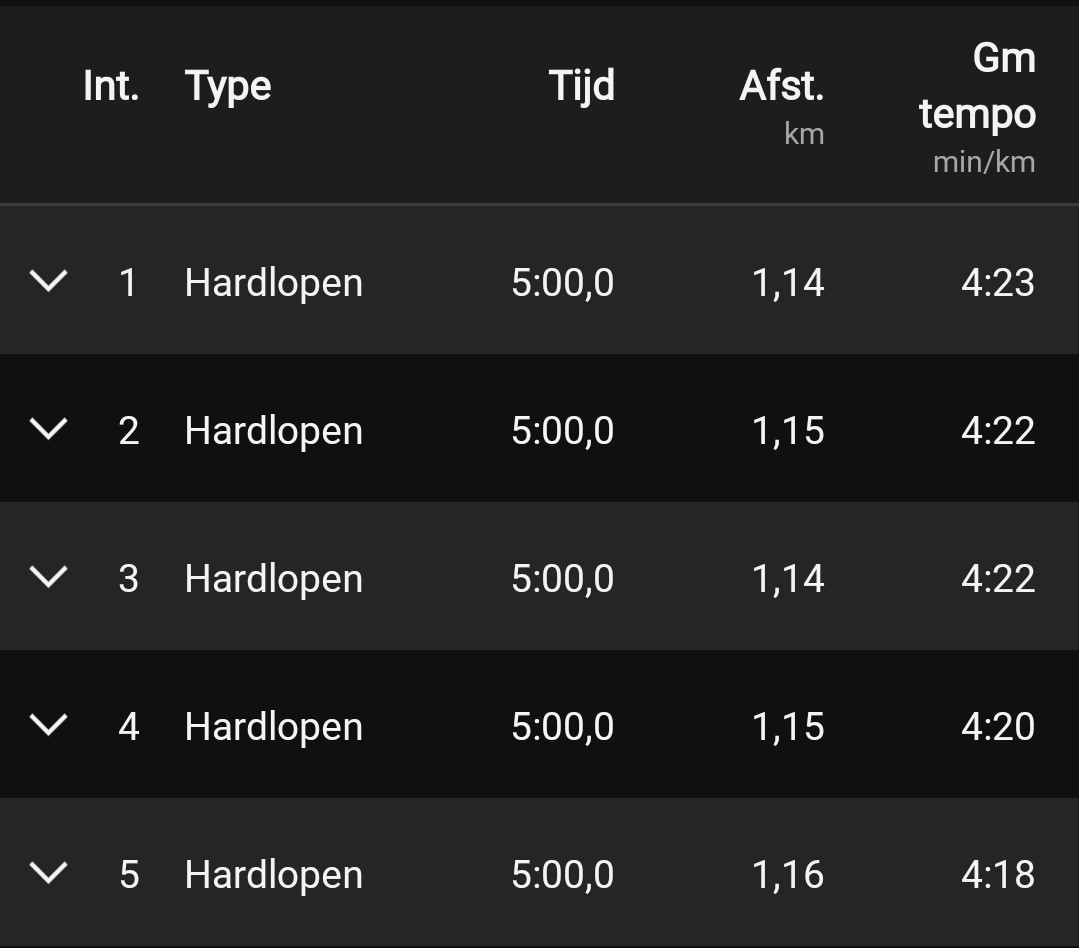1079x948 pixels.
Task: Select Hardlopen label in interval 1
Action: [x=273, y=283]
